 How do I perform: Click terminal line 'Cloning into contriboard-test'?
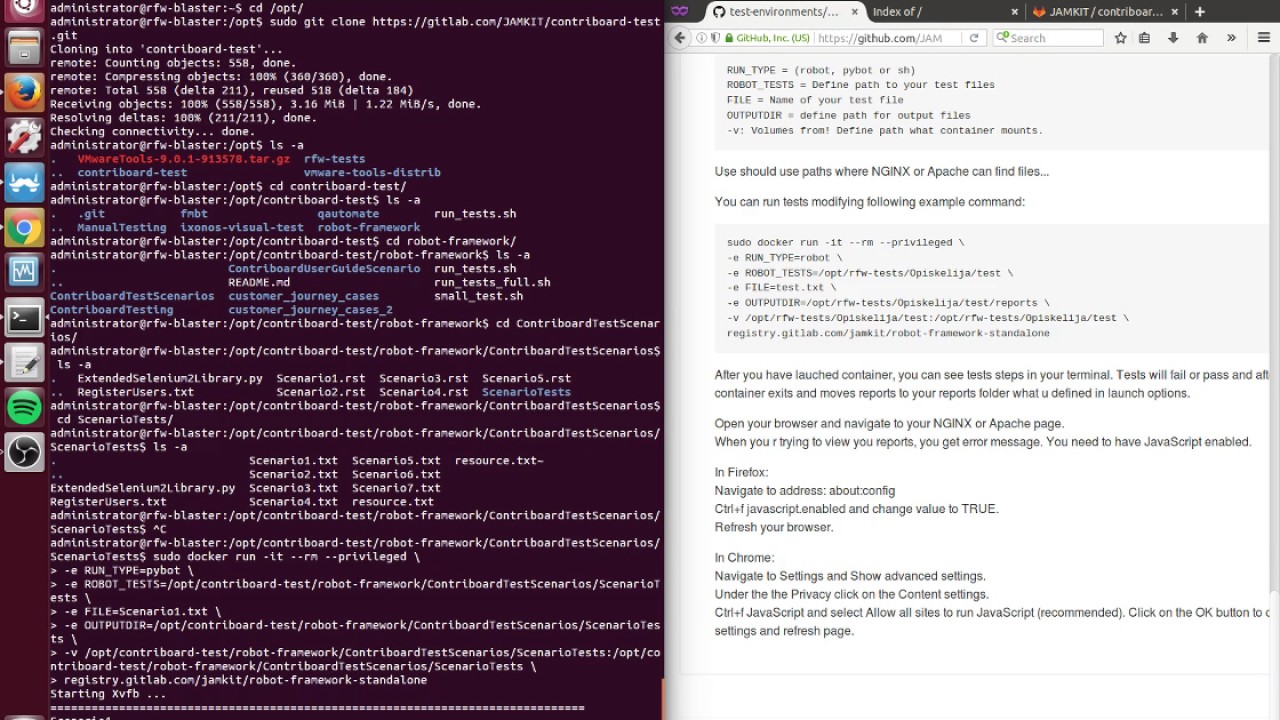click(167, 49)
